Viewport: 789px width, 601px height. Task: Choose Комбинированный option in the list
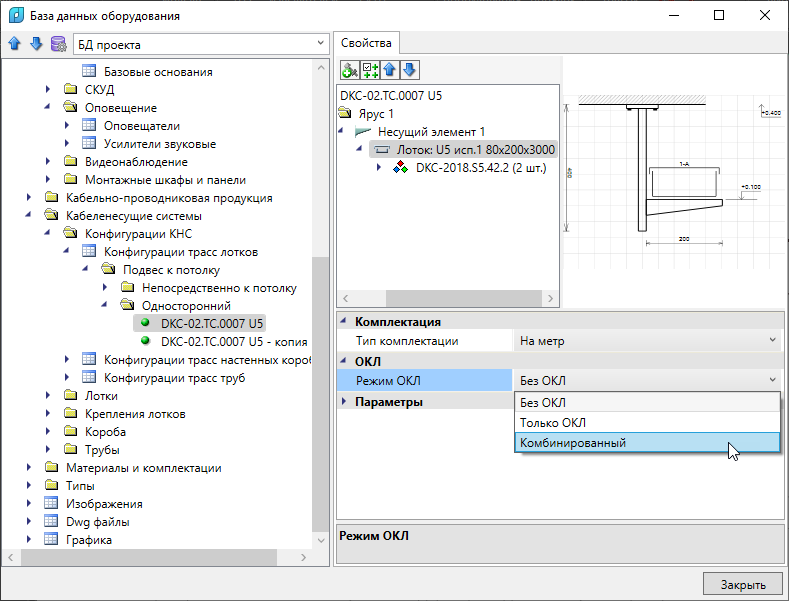647,443
